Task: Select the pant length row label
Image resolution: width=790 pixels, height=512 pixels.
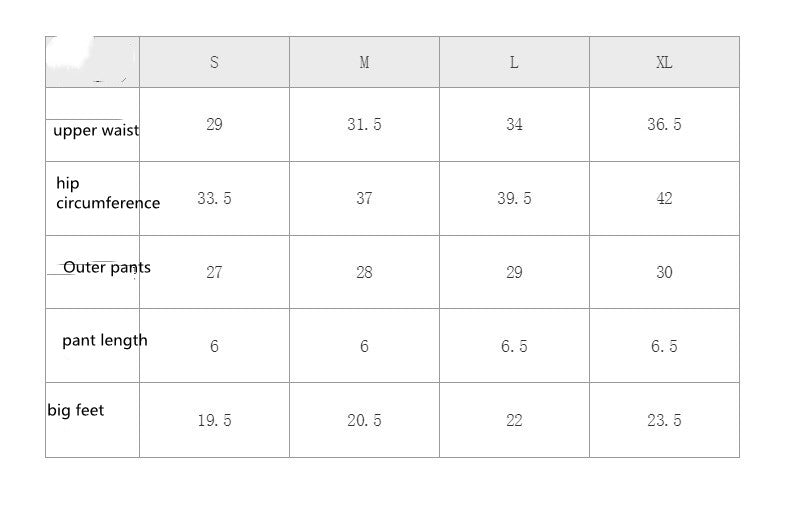Action: (105, 341)
